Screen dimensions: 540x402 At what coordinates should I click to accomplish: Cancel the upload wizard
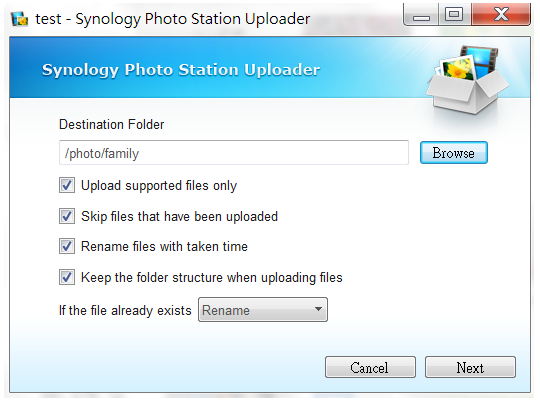[370, 367]
